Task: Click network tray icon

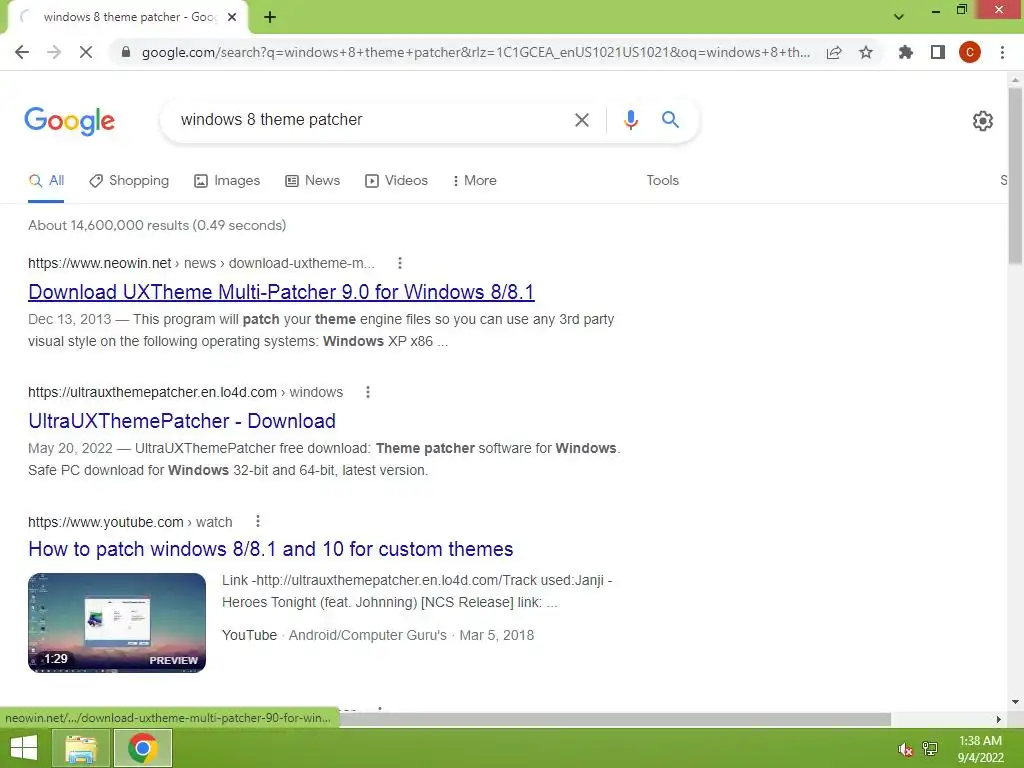Action: pyautogui.click(x=930, y=748)
